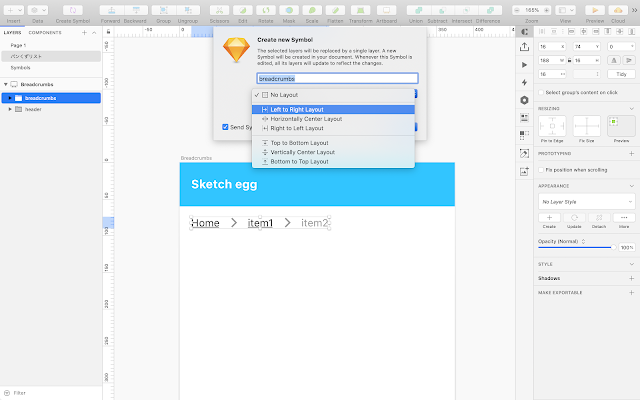This screenshot has width=640, height=400.
Task: Collapse the Breadcrumbs artboard in layer list
Action: coord(6,84)
